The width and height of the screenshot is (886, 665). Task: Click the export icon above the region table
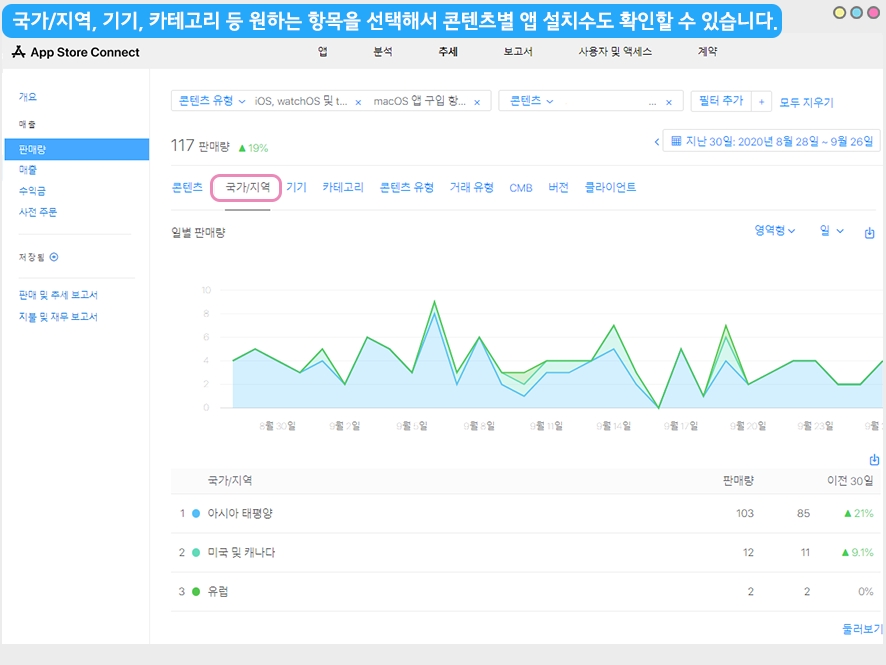coord(874,460)
